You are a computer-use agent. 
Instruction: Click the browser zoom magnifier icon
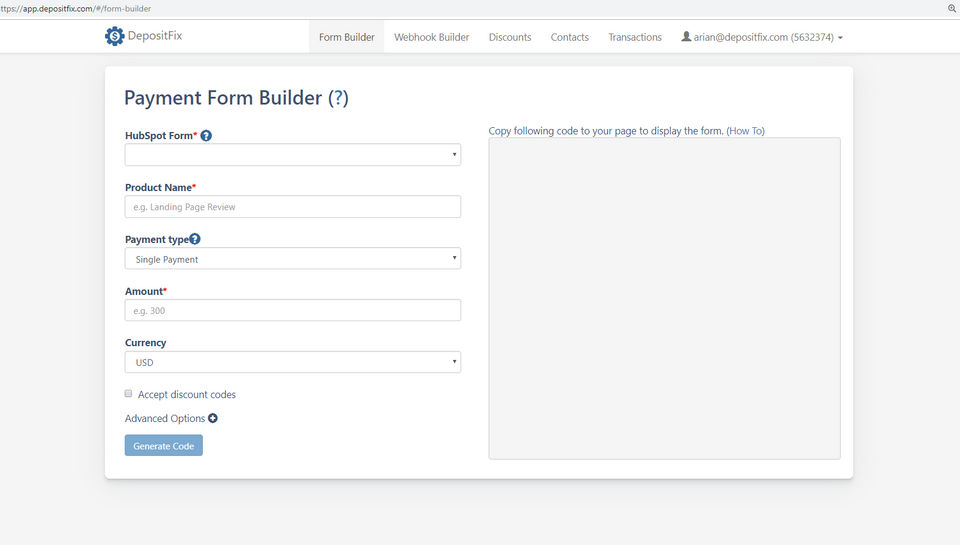point(951,8)
